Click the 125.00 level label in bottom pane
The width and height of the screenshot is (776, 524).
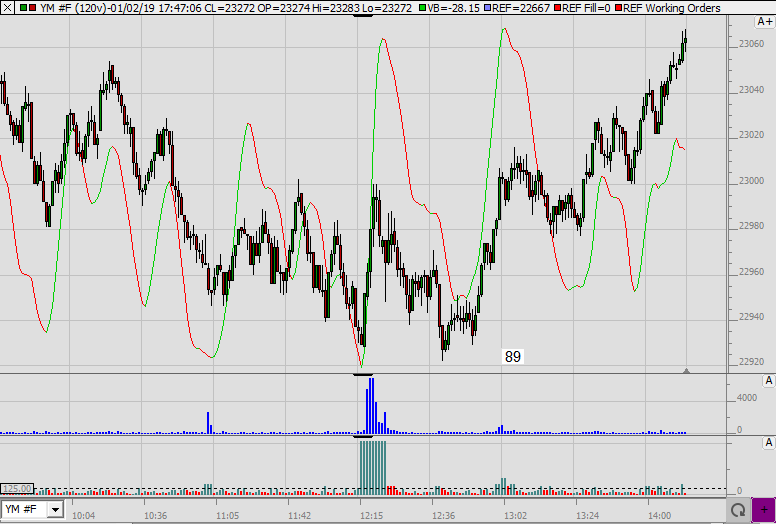click(x=17, y=489)
